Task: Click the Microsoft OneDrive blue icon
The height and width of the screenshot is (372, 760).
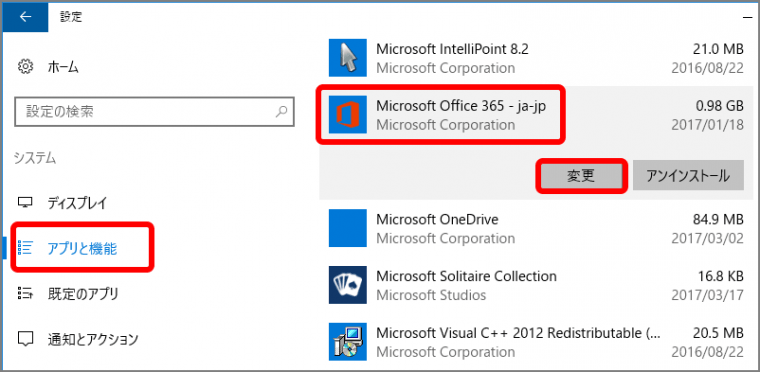Action: pos(348,228)
